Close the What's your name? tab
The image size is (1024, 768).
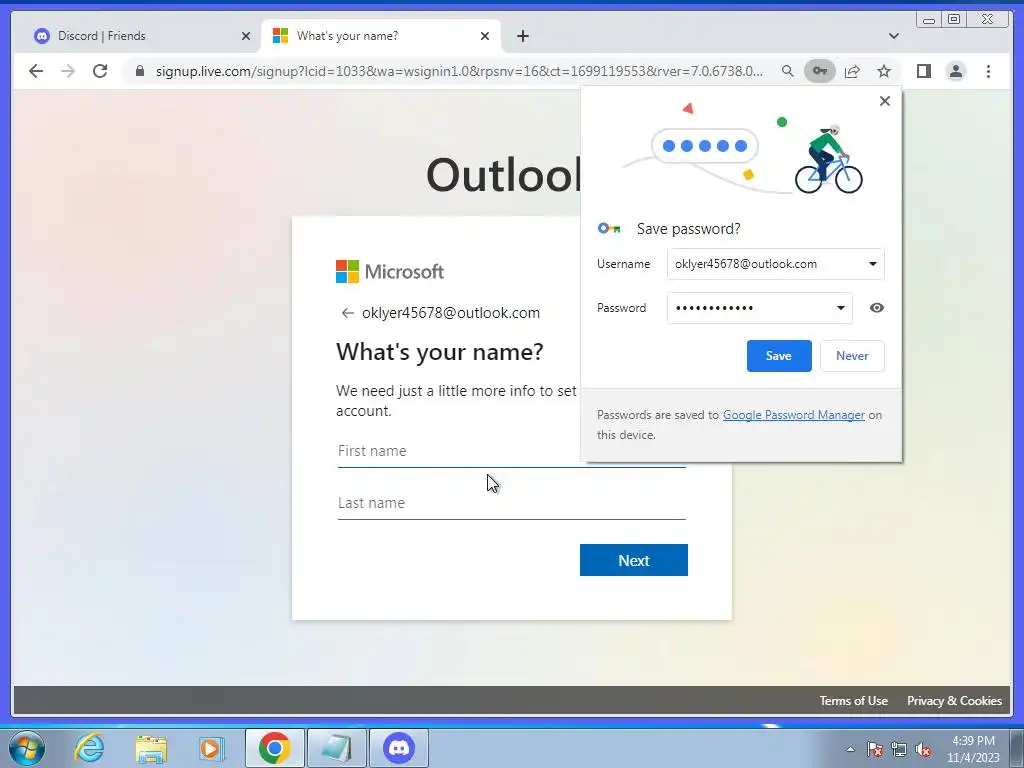(485, 36)
